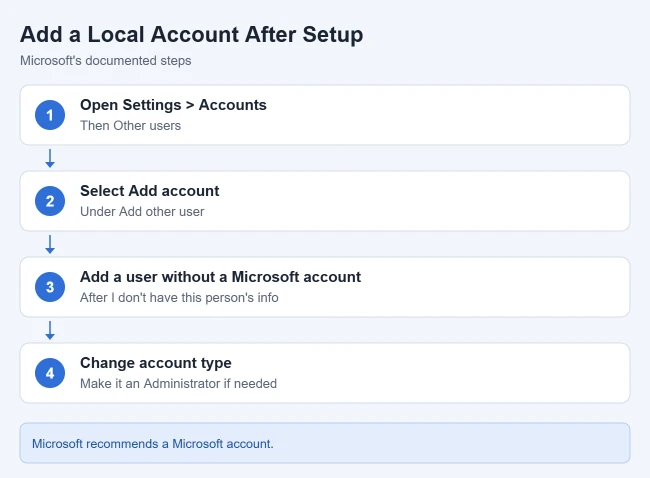Viewport: 650px width, 478px height.
Task: Select the 'Change account type' step title
Action: 156,363
